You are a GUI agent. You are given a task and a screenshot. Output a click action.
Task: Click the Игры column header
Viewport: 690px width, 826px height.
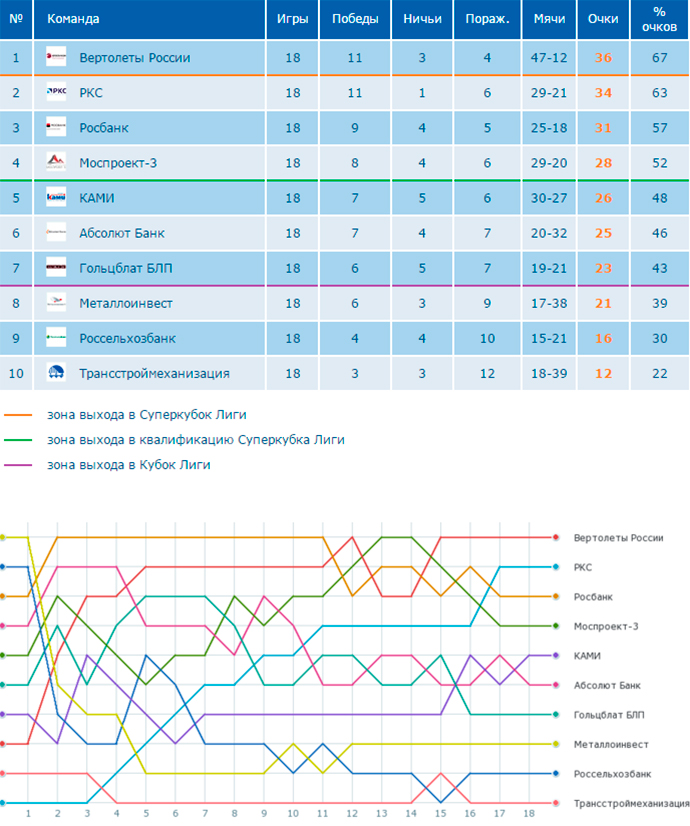tap(292, 19)
